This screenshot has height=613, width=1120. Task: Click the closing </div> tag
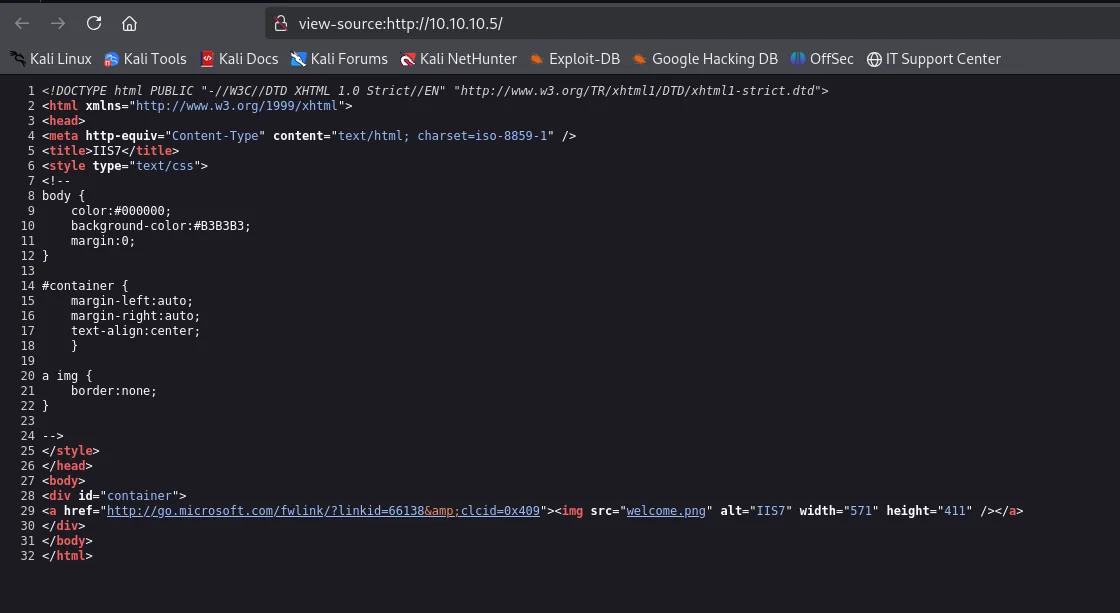tap(64, 526)
